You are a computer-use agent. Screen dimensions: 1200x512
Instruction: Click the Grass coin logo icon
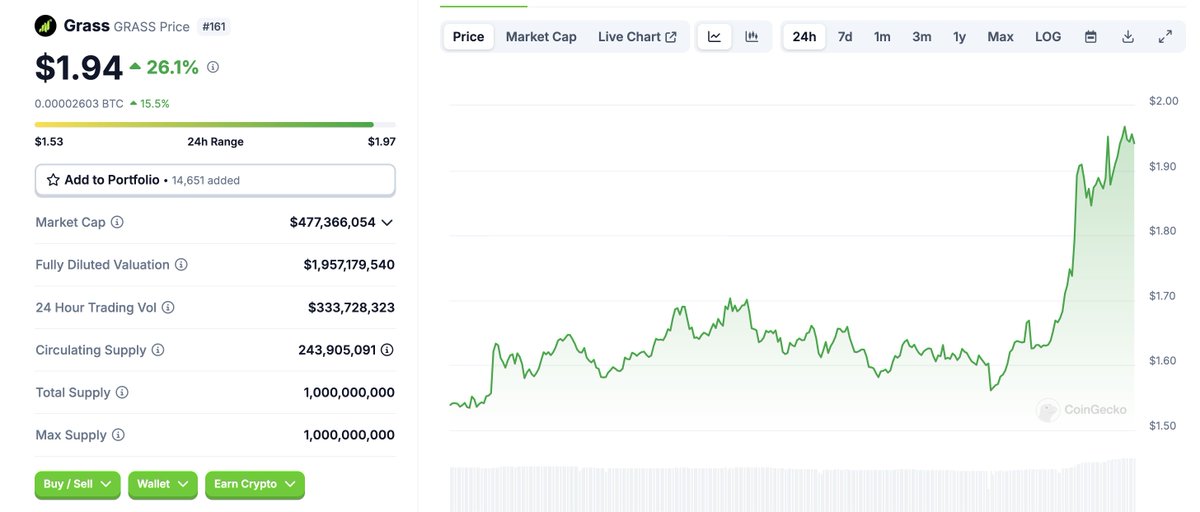[x=45, y=26]
